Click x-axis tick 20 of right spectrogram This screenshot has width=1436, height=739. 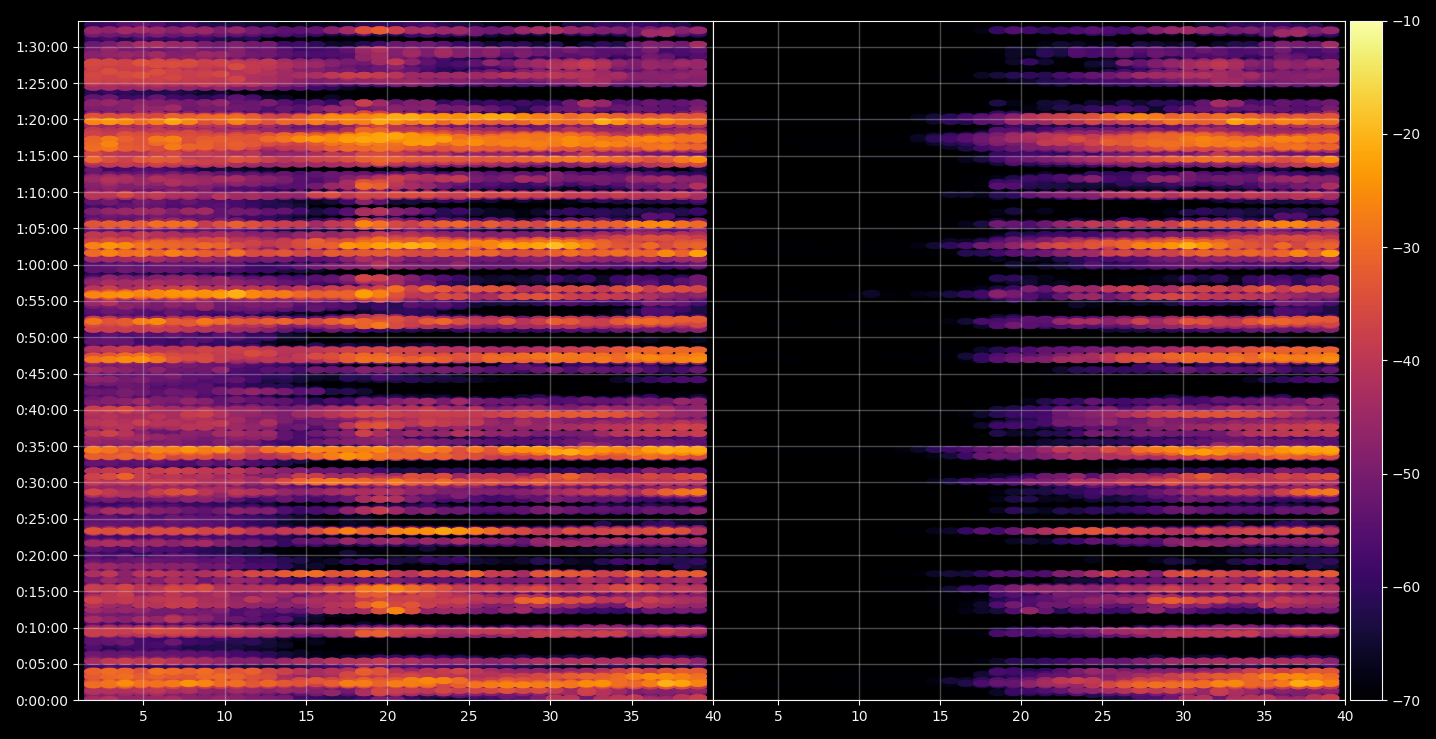pyautogui.click(x=1021, y=716)
